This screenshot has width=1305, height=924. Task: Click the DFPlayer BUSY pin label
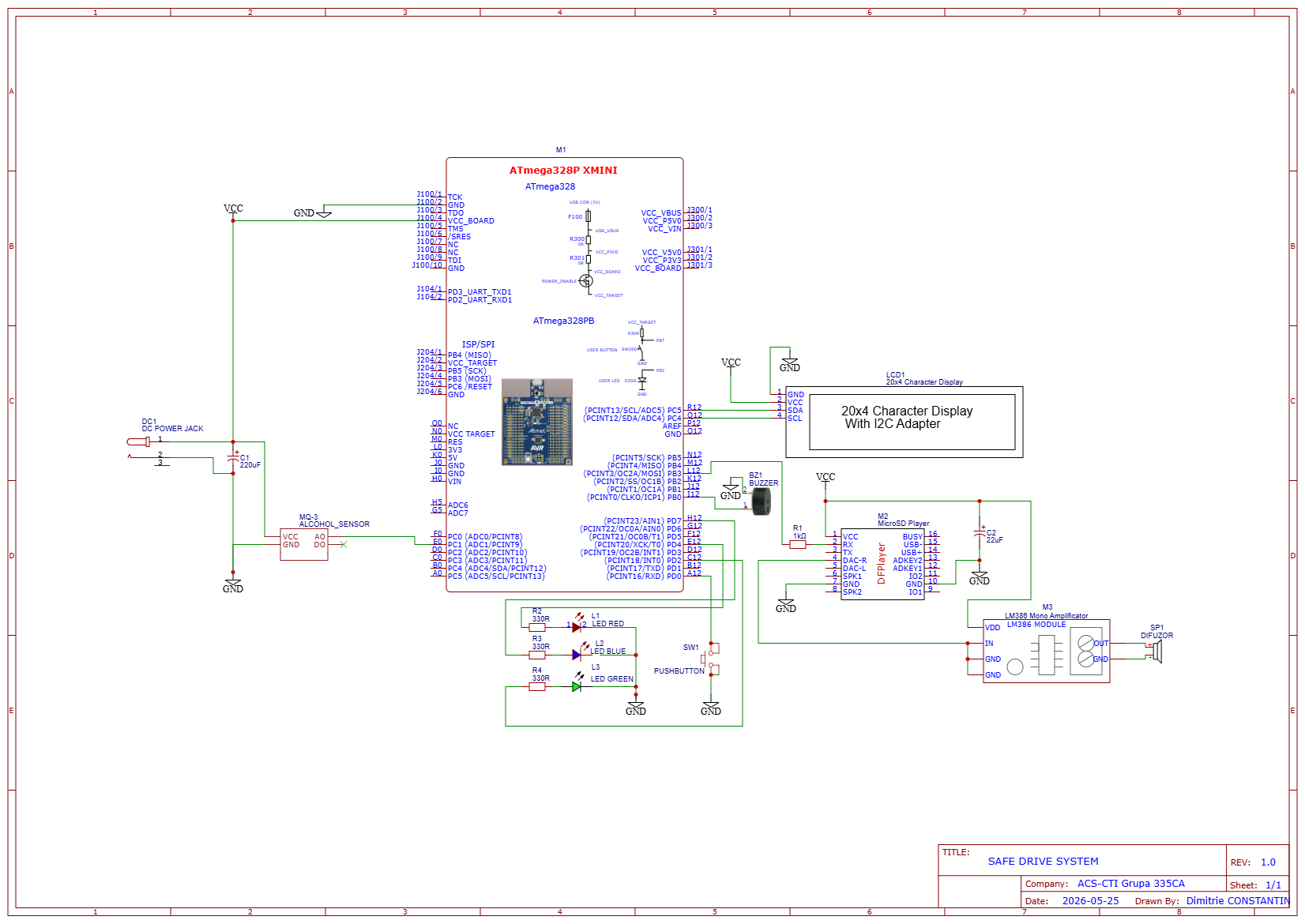(912, 537)
